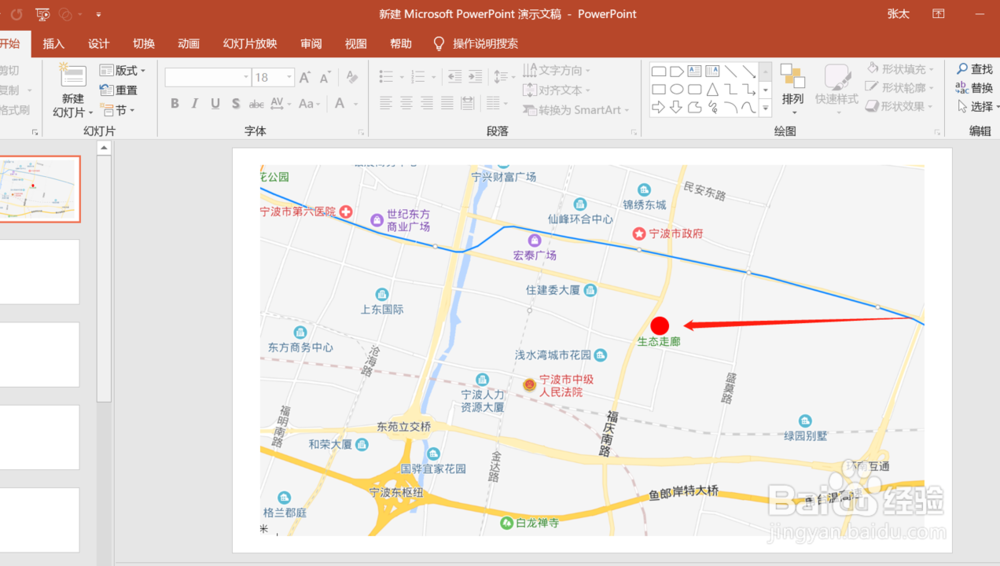Center align text
Image resolution: width=1000 pixels, height=566 pixels.
coord(406,103)
